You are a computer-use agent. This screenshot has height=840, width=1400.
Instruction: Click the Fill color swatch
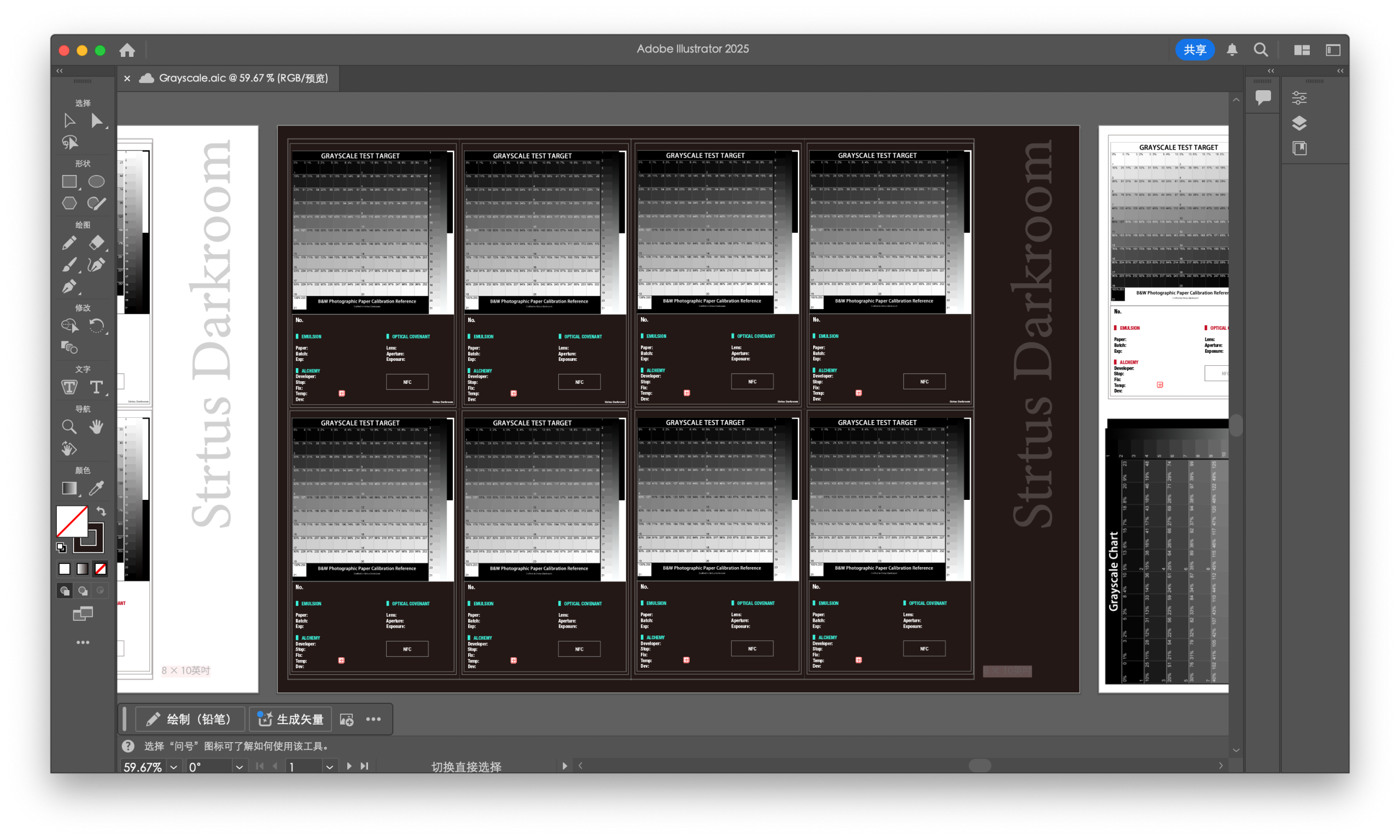tap(72, 521)
